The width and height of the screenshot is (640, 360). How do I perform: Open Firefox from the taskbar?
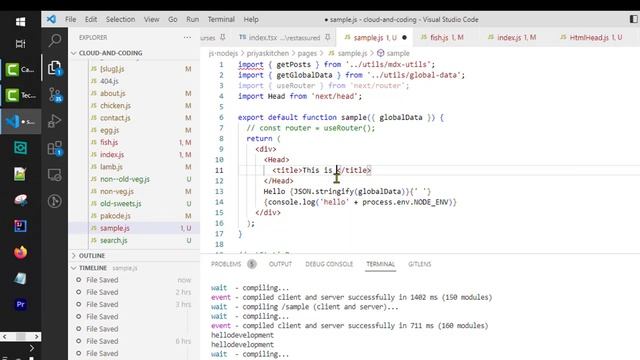(x=20, y=252)
